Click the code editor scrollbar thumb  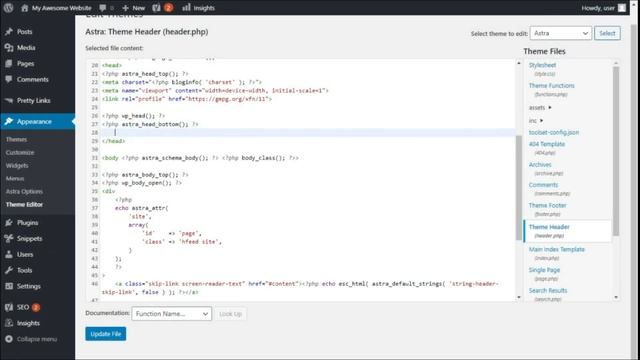pos(519,189)
